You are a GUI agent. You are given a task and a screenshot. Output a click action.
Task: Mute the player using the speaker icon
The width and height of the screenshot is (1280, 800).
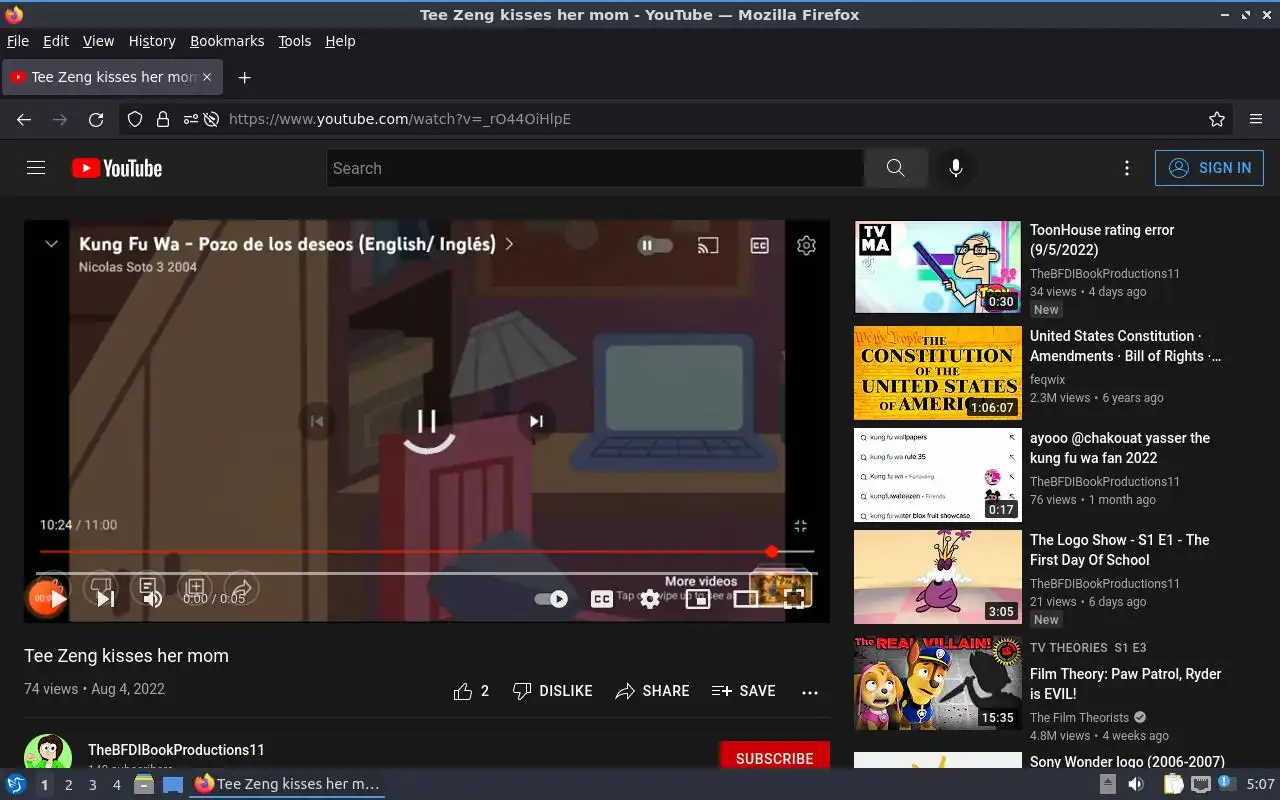(x=152, y=599)
